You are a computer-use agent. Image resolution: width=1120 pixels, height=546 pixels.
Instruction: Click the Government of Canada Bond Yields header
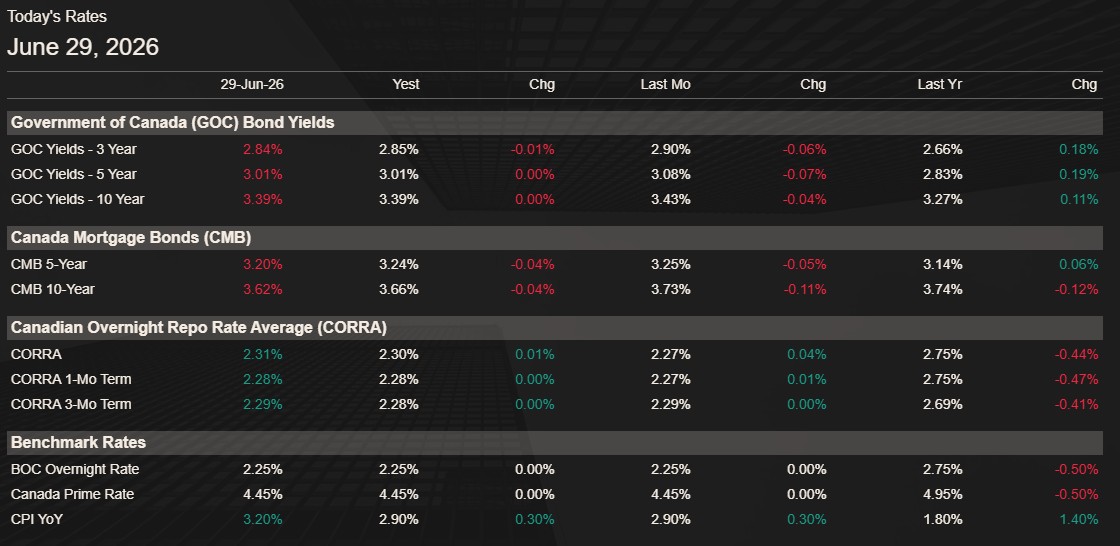[172, 123]
